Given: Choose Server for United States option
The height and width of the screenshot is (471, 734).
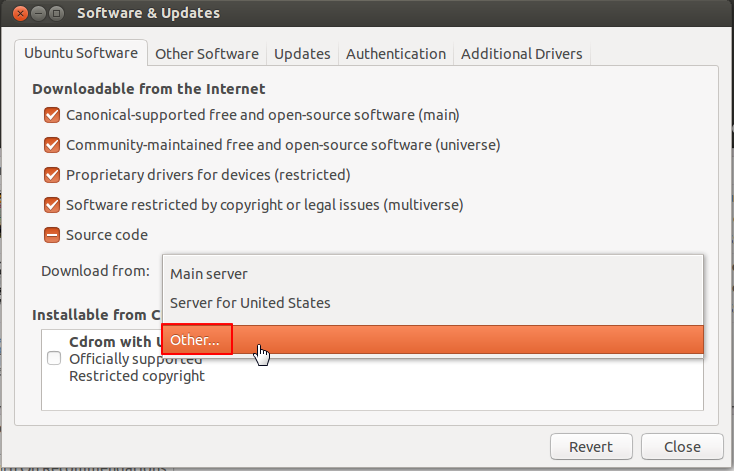Looking at the screenshot, I should coord(250,303).
